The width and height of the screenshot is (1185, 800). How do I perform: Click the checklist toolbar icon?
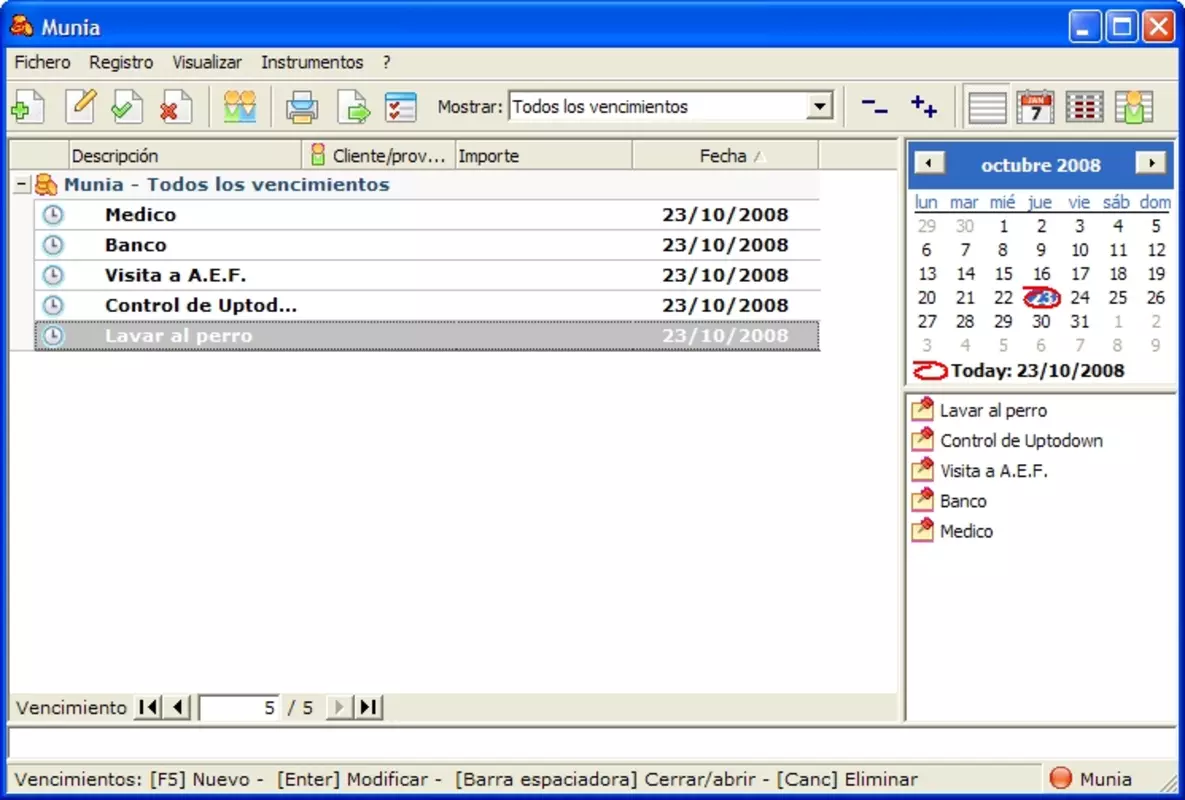tap(400, 107)
